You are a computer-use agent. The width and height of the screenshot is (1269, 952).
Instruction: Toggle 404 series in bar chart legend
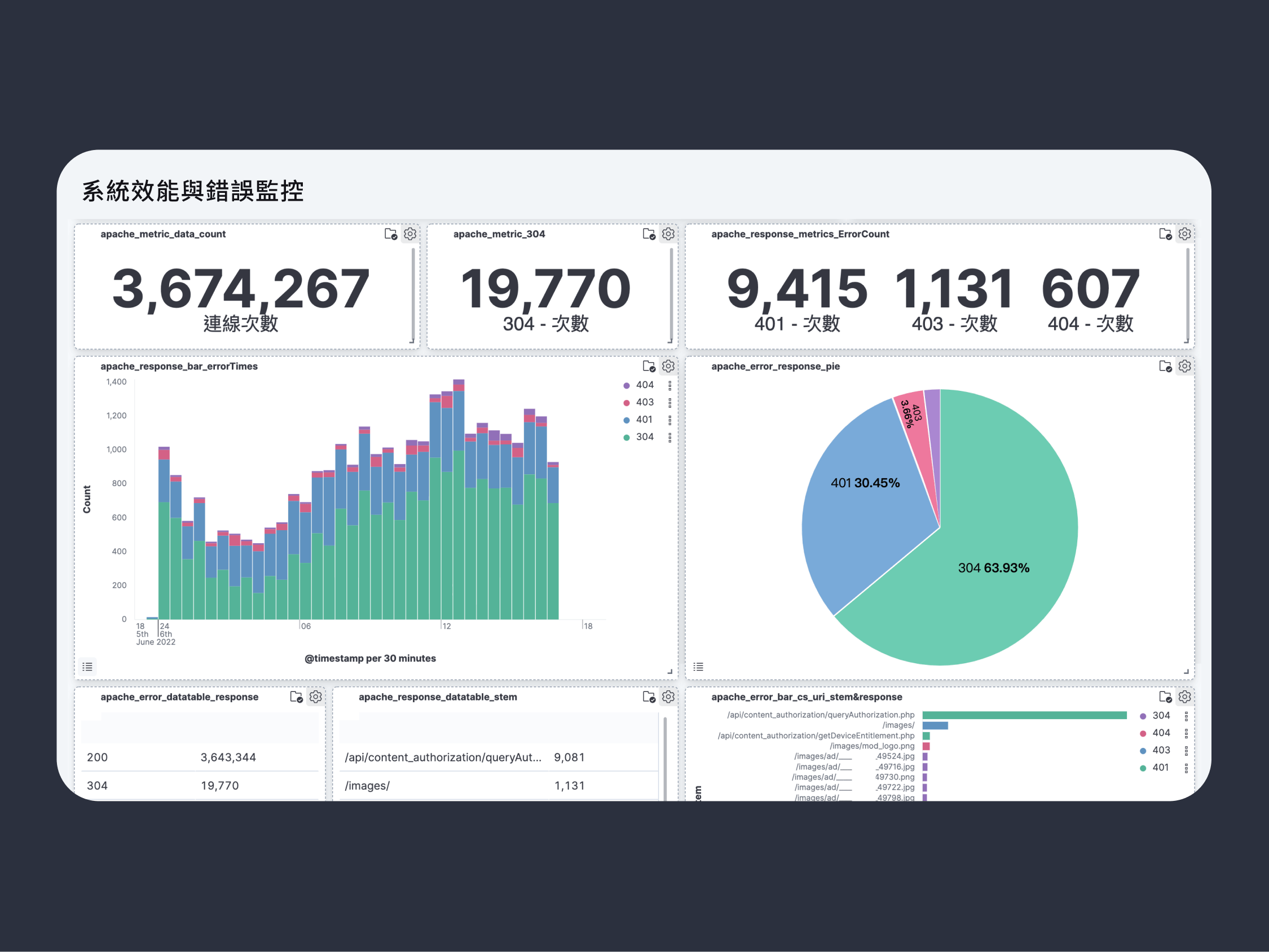pyautogui.click(x=644, y=385)
